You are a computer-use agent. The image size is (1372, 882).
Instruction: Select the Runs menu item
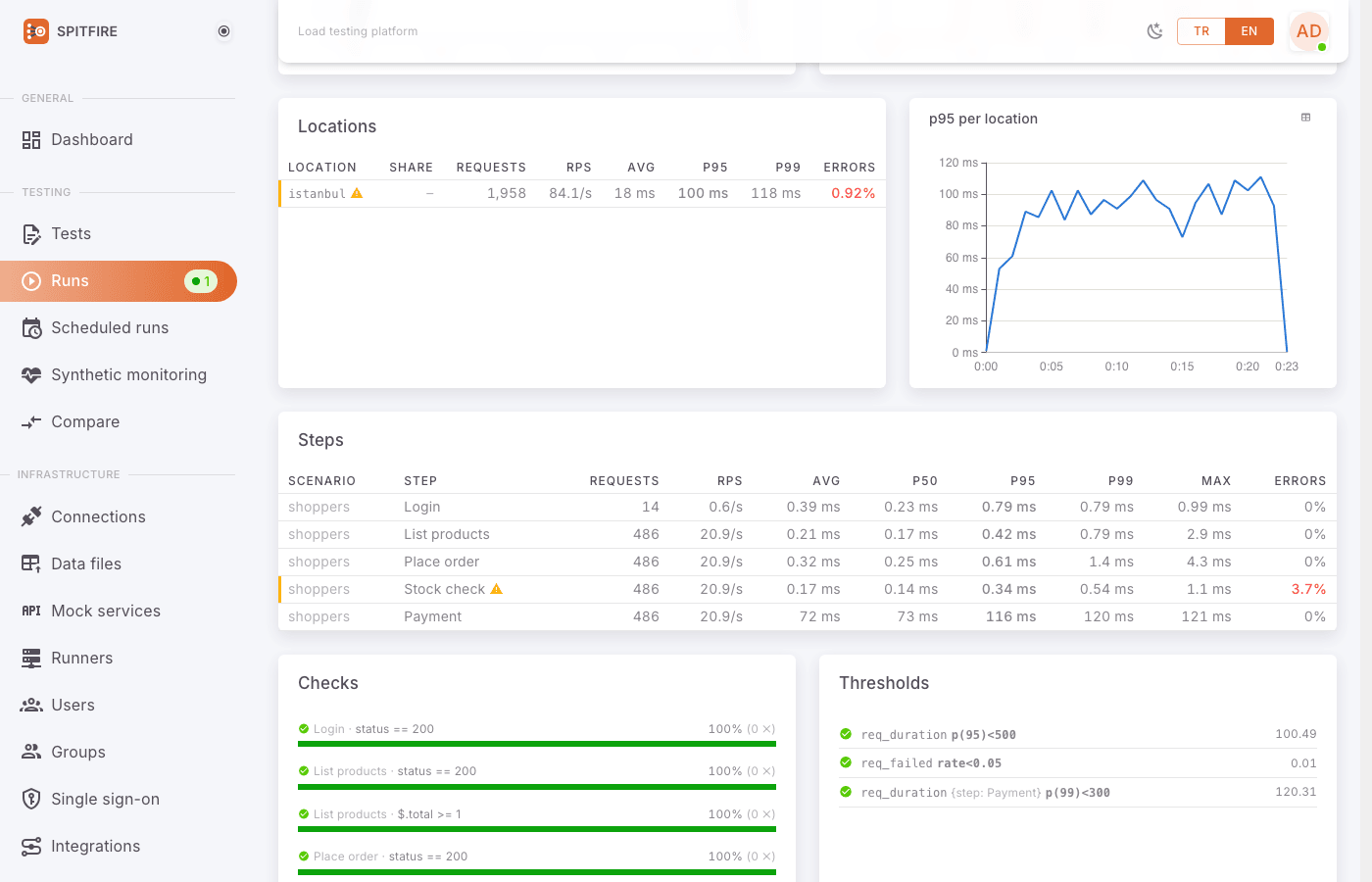tap(119, 281)
